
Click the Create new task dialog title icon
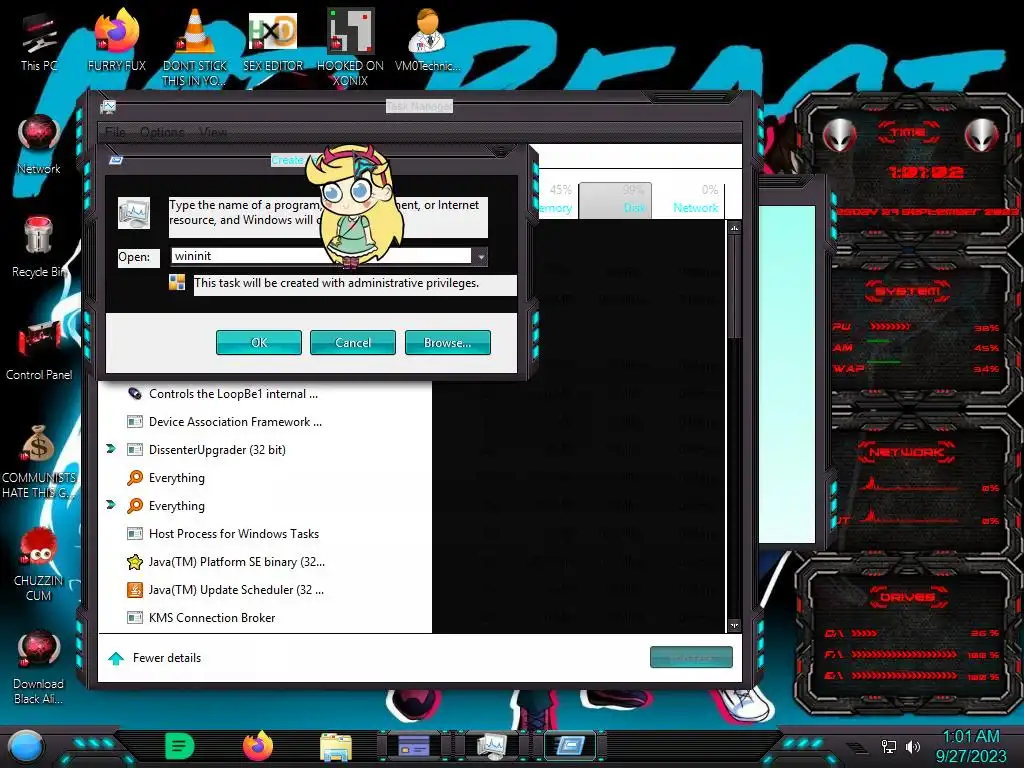(116, 160)
